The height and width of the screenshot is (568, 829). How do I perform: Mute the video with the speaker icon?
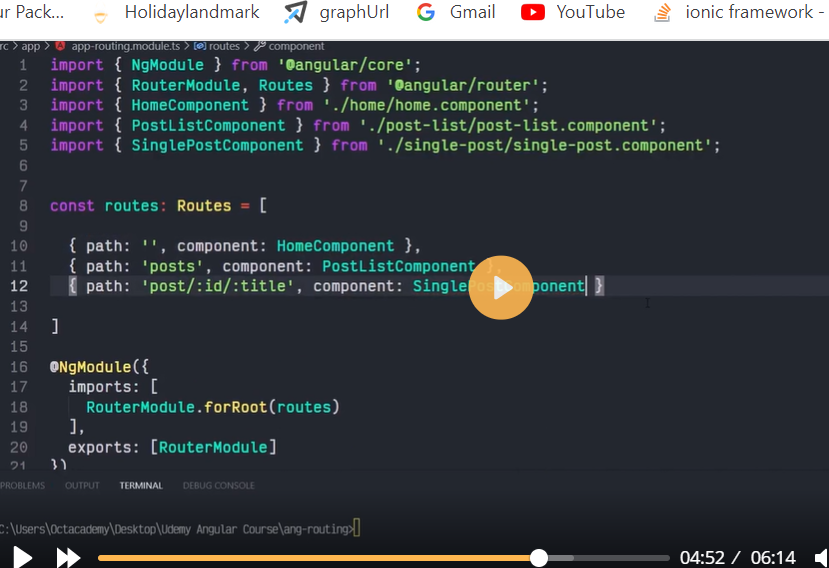point(821,557)
